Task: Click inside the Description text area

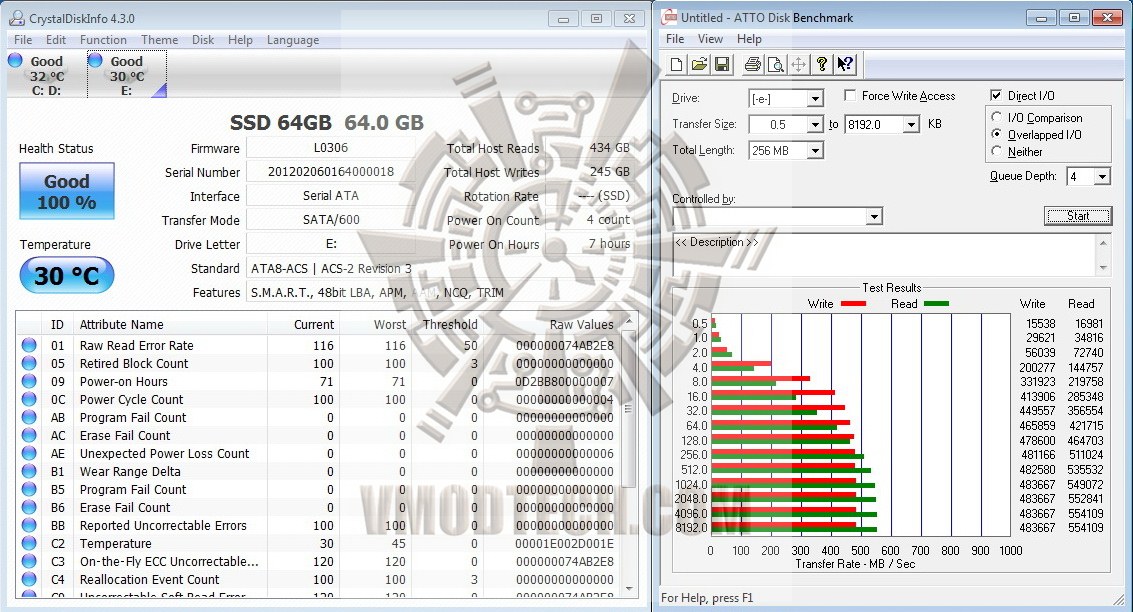Action: tap(885, 255)
